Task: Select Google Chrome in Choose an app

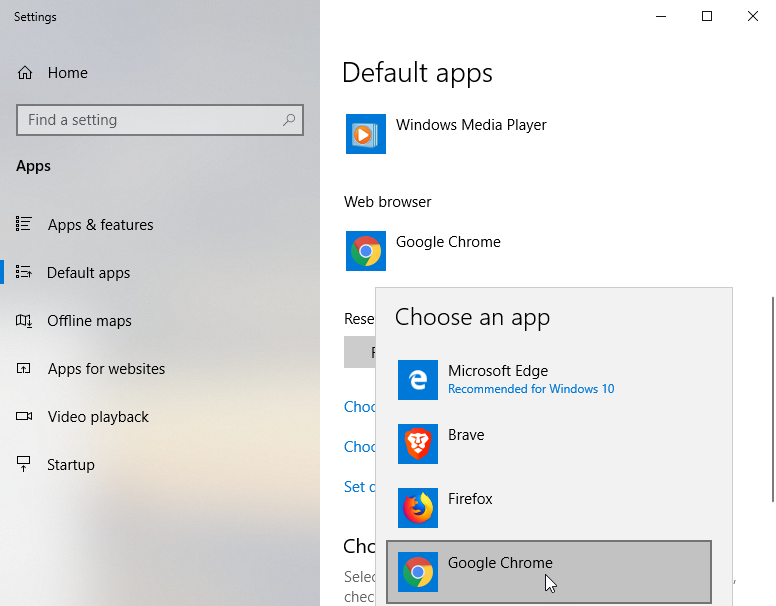Action: point(549,572)
